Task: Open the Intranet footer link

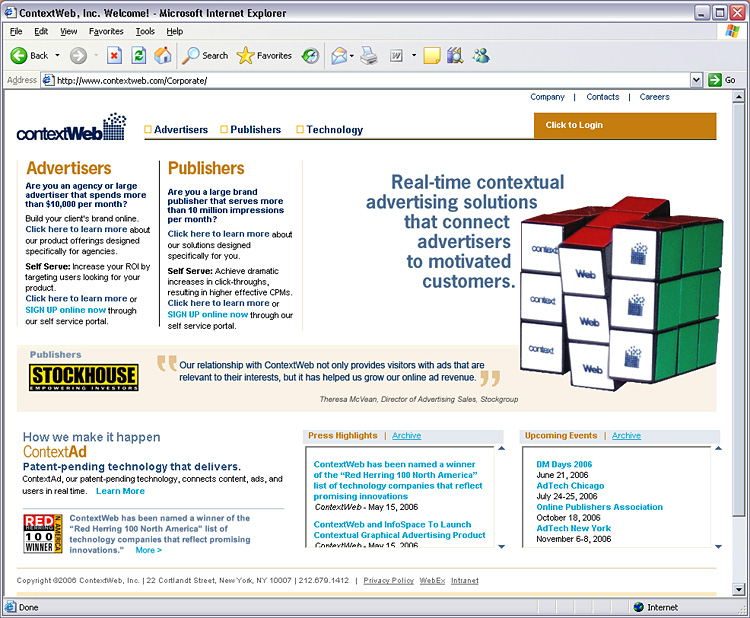Action: coord(464,580)
